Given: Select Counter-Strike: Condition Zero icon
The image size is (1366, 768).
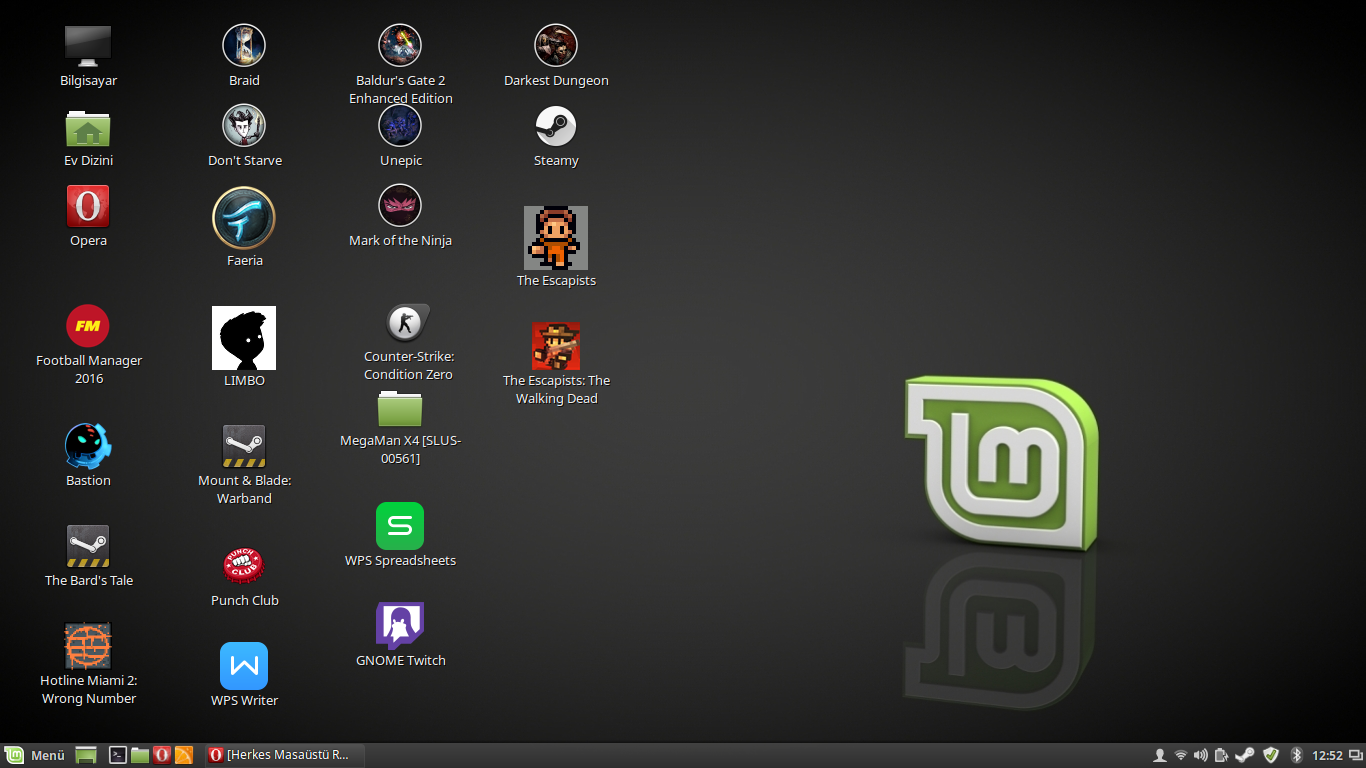Looking at the screenshot, I should [x=408, y=324].
